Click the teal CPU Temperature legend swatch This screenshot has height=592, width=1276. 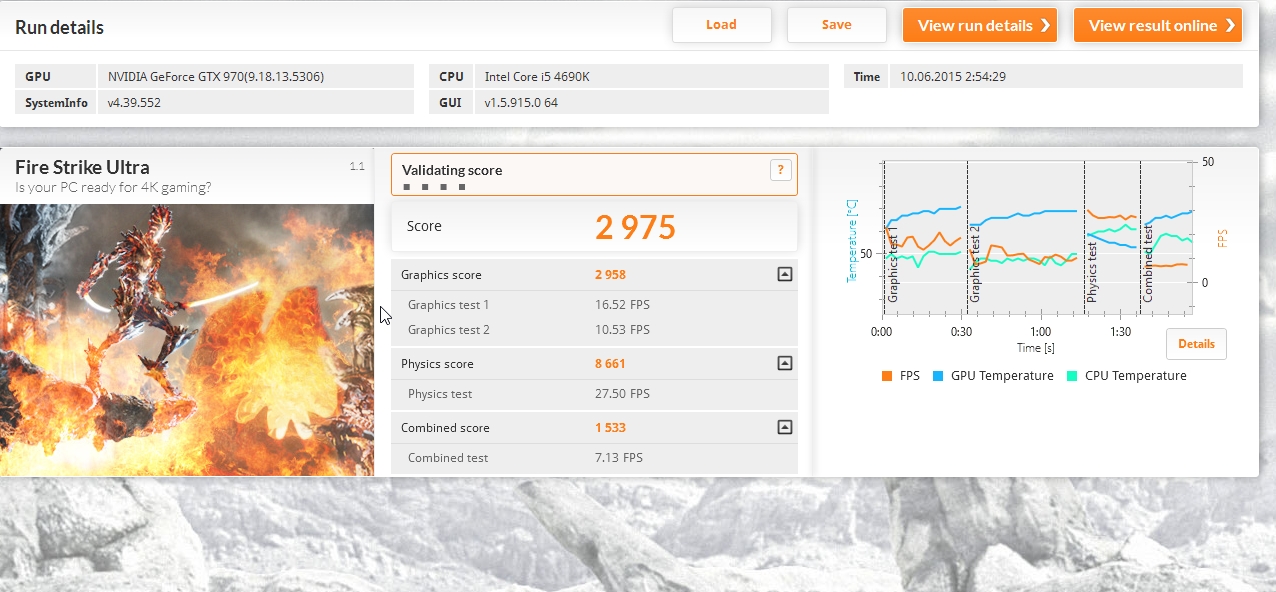[x=1072, y=376]
